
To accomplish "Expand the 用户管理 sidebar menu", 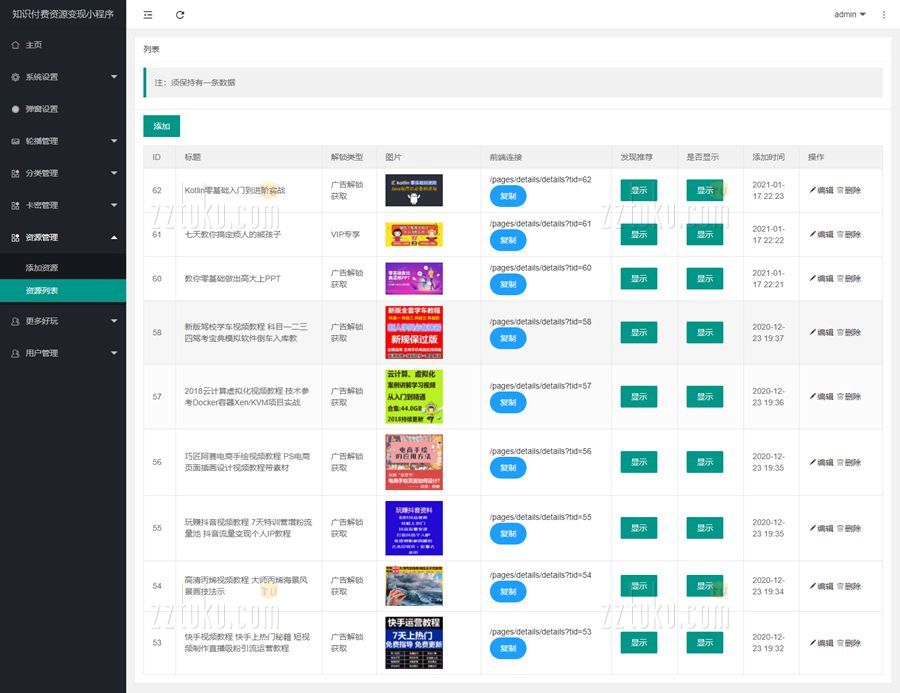I will 63,353.
